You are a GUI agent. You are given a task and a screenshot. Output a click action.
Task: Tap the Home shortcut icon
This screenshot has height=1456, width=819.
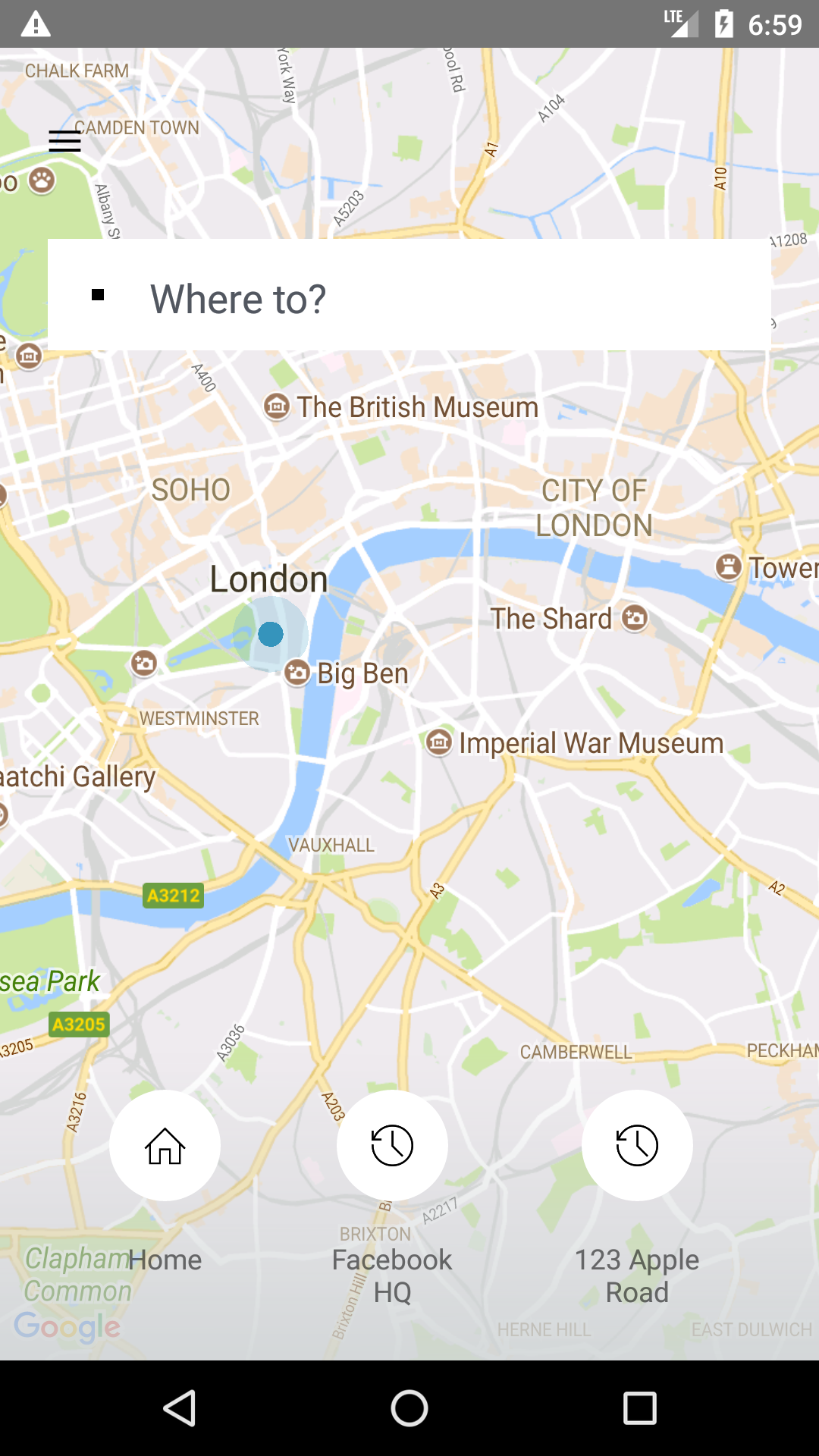(x=165, y=1145)
